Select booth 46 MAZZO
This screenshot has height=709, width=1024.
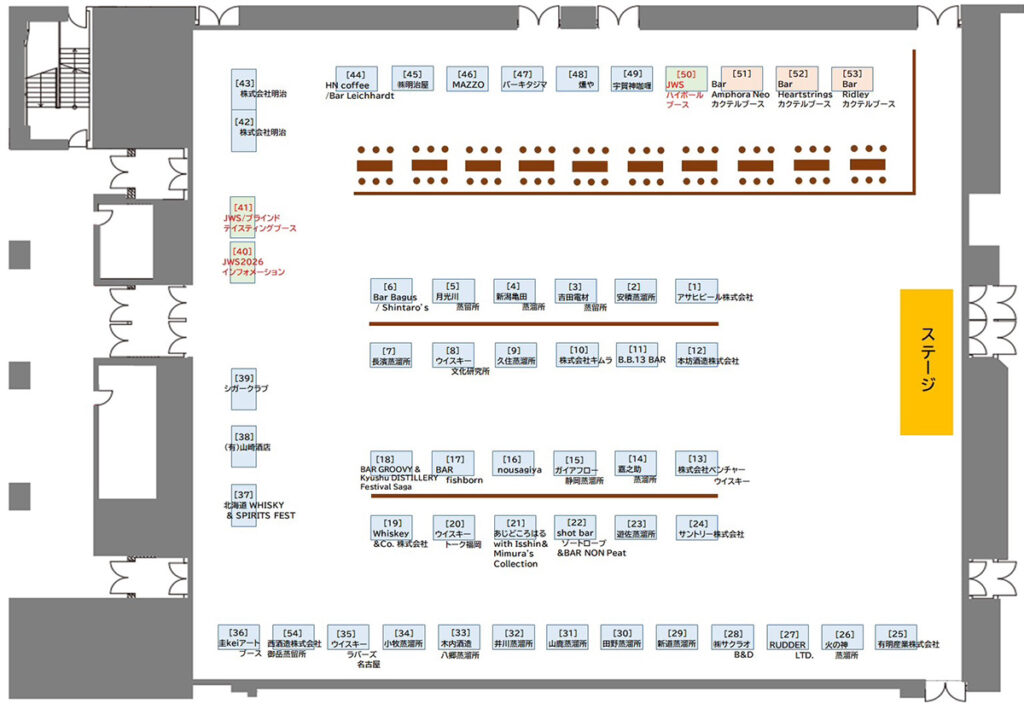tap(467, 80)
